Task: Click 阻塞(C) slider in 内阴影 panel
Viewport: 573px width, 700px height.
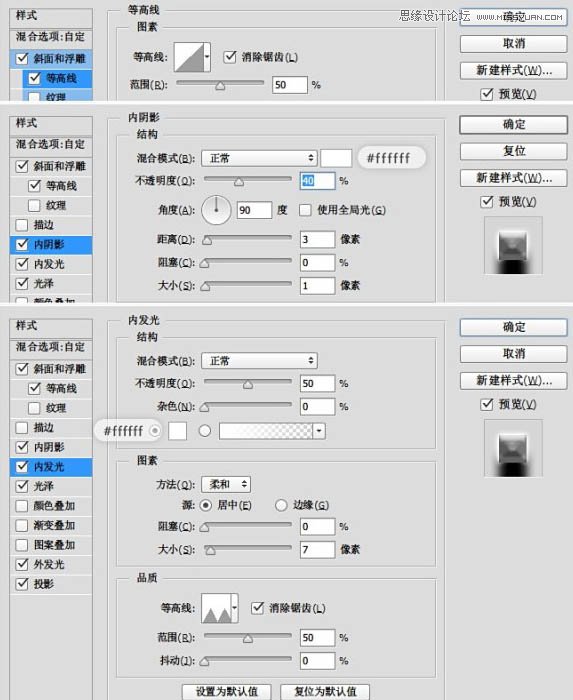Action: tap(246, 262)
